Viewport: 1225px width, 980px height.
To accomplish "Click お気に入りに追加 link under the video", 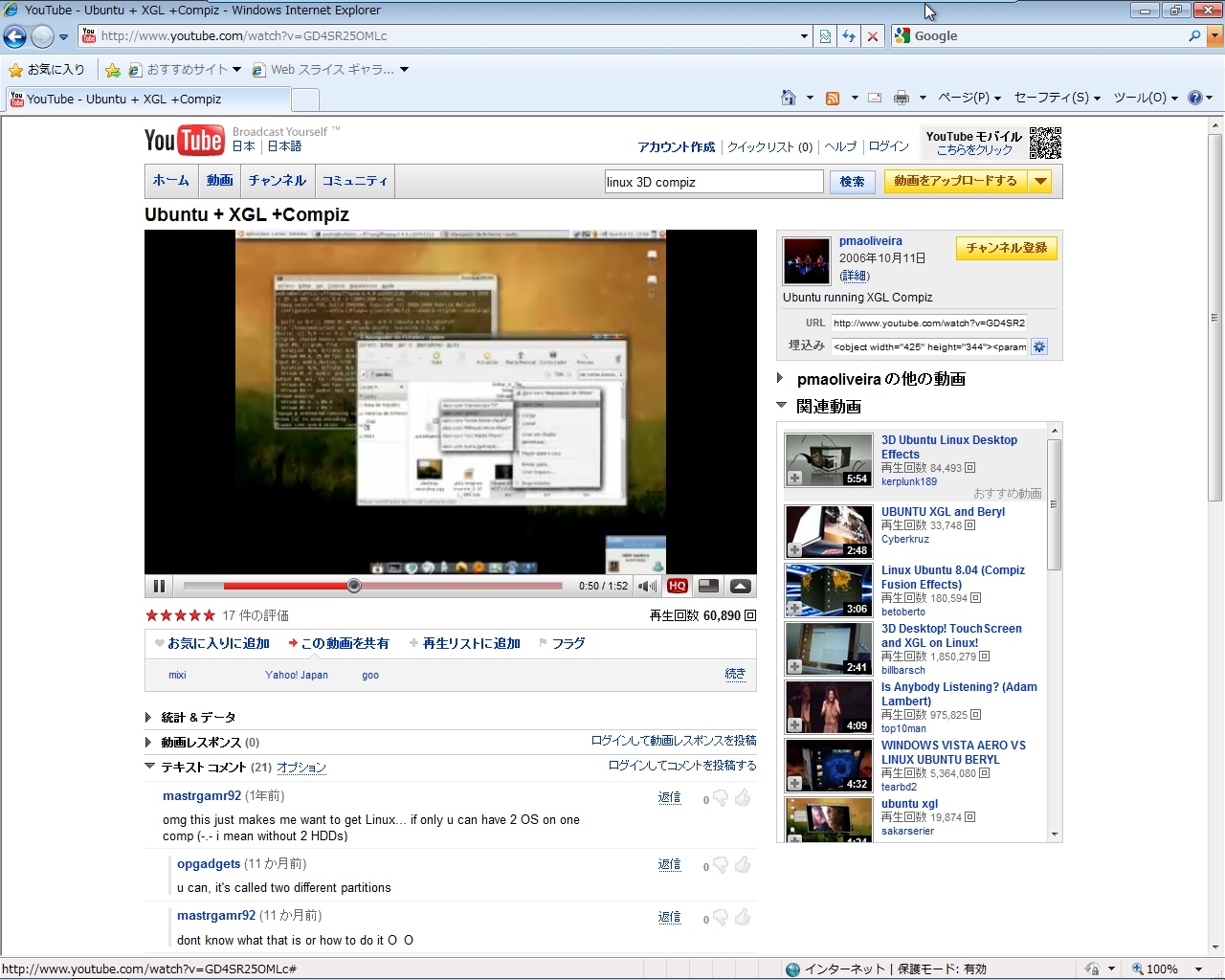I will pos(218,643).
